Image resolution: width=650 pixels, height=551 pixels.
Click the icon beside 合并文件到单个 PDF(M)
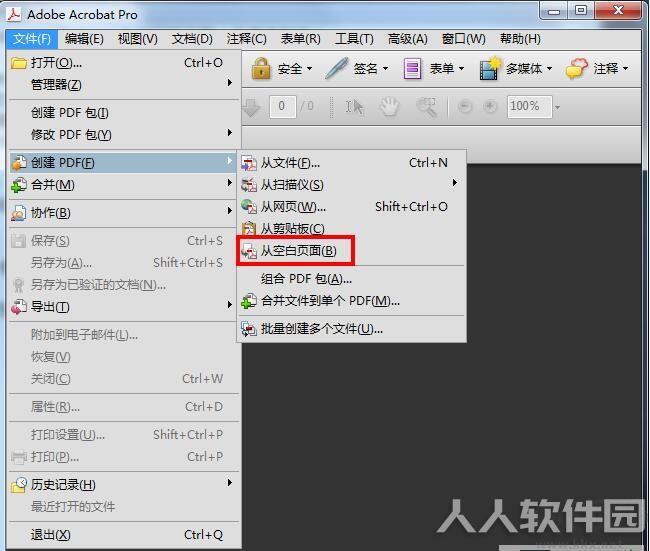(249, 301)
